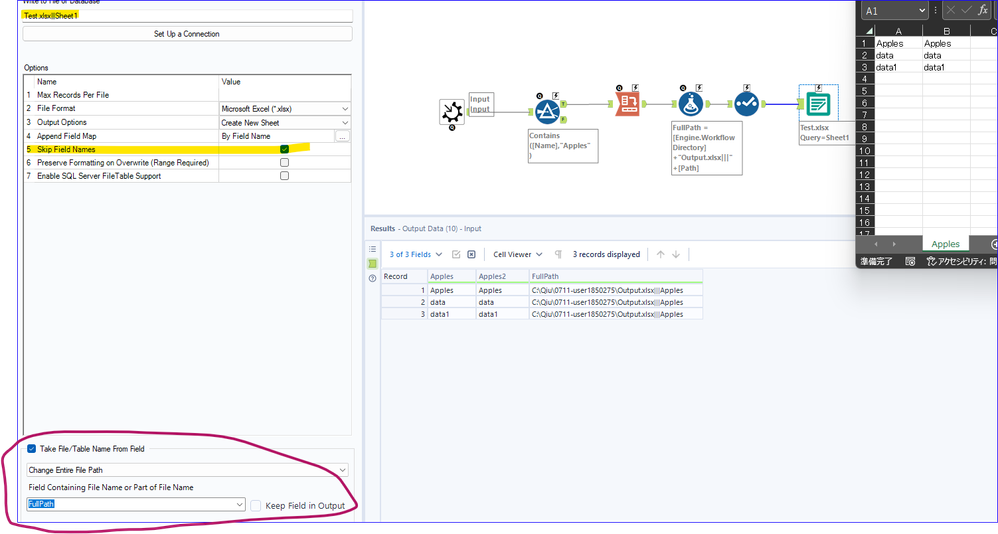Click the select-all fields check icon
Viewport: 998px width, 534px height.
(456, 254)
